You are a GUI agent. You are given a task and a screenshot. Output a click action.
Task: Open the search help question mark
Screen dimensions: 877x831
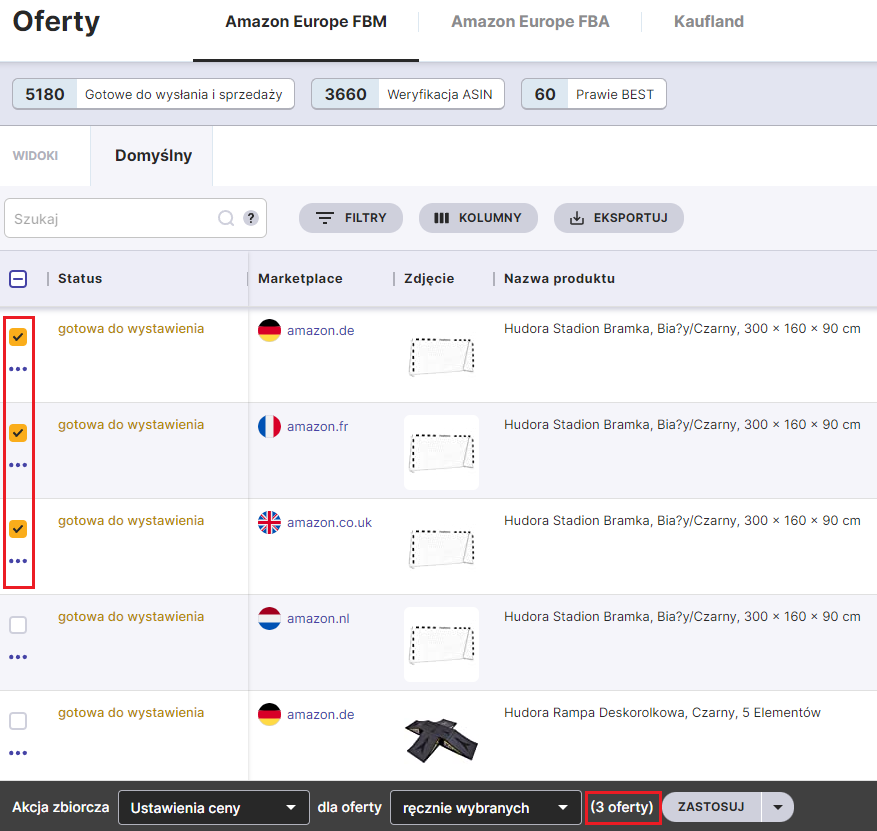(x=251, y=218)
